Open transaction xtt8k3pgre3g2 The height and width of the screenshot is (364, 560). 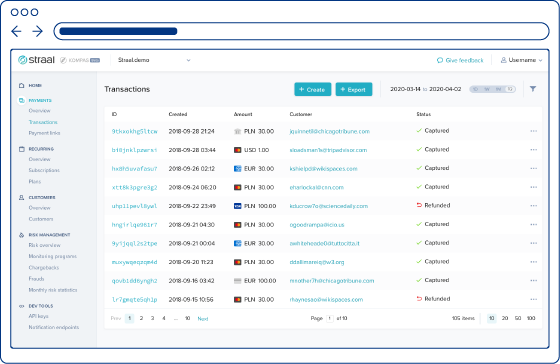tap(134, 188)
